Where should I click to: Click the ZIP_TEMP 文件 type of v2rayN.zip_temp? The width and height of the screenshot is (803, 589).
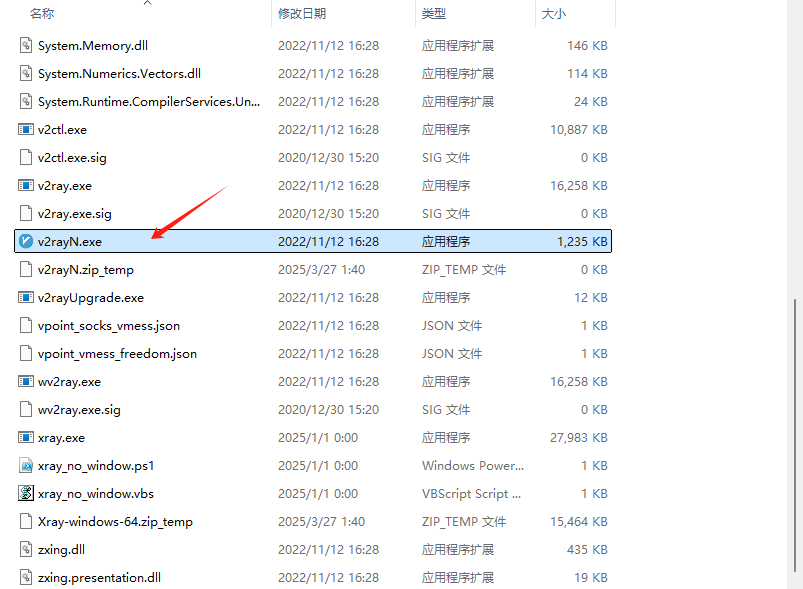pyautogui.click(x=463, y=270)
